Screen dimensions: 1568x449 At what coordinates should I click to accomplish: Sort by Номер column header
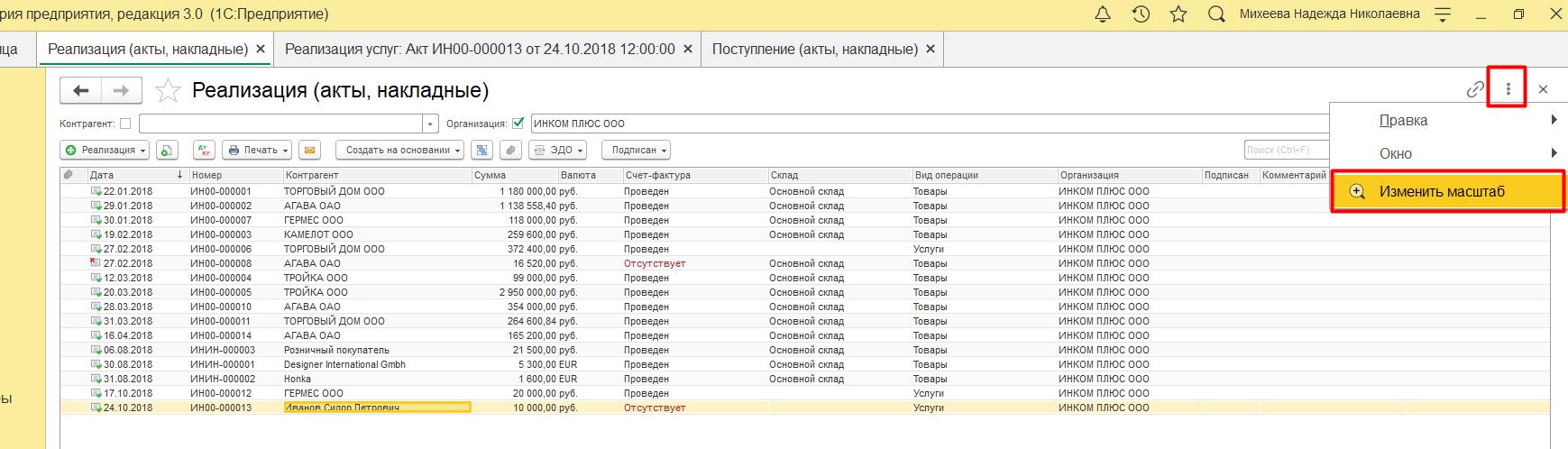[234, 175]
